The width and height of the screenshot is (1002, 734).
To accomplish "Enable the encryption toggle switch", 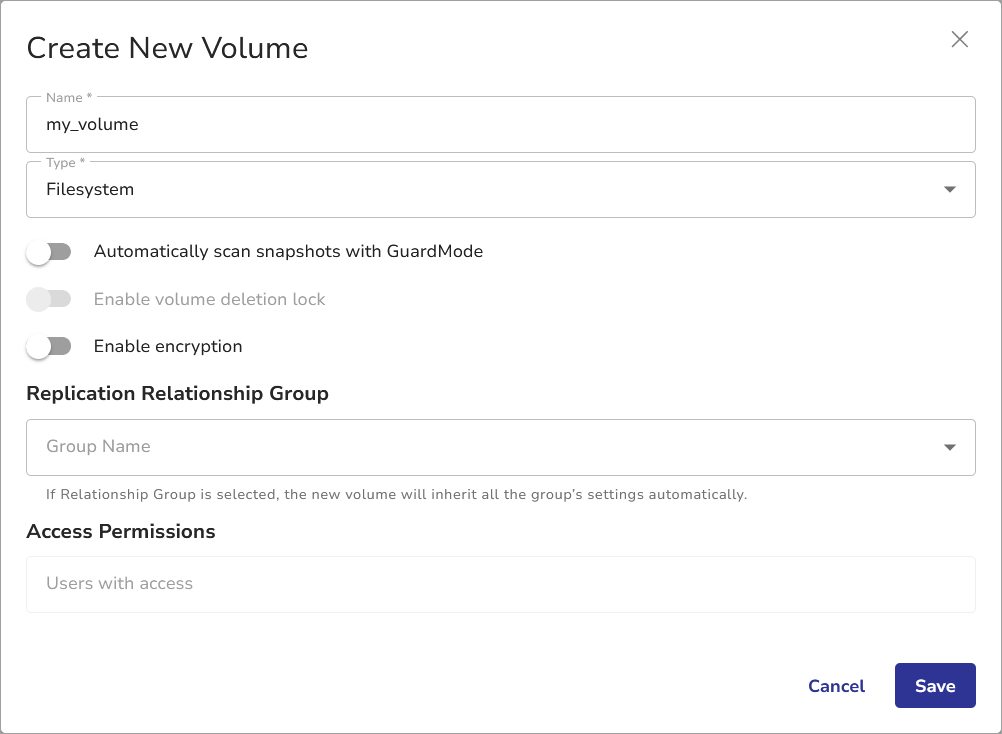I will tap(49, 347).
